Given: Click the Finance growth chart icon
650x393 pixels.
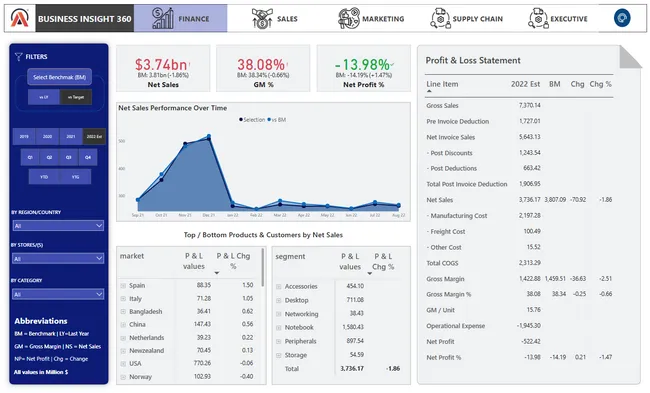Looking at the screenshot, I should tap(162, 18).
